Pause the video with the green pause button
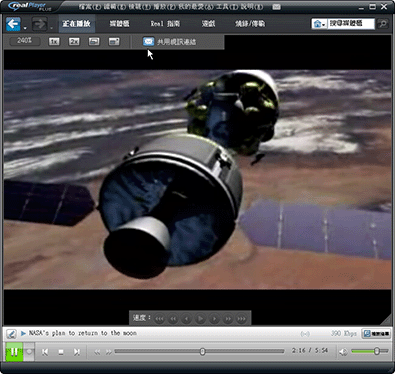 click(14, 352)
